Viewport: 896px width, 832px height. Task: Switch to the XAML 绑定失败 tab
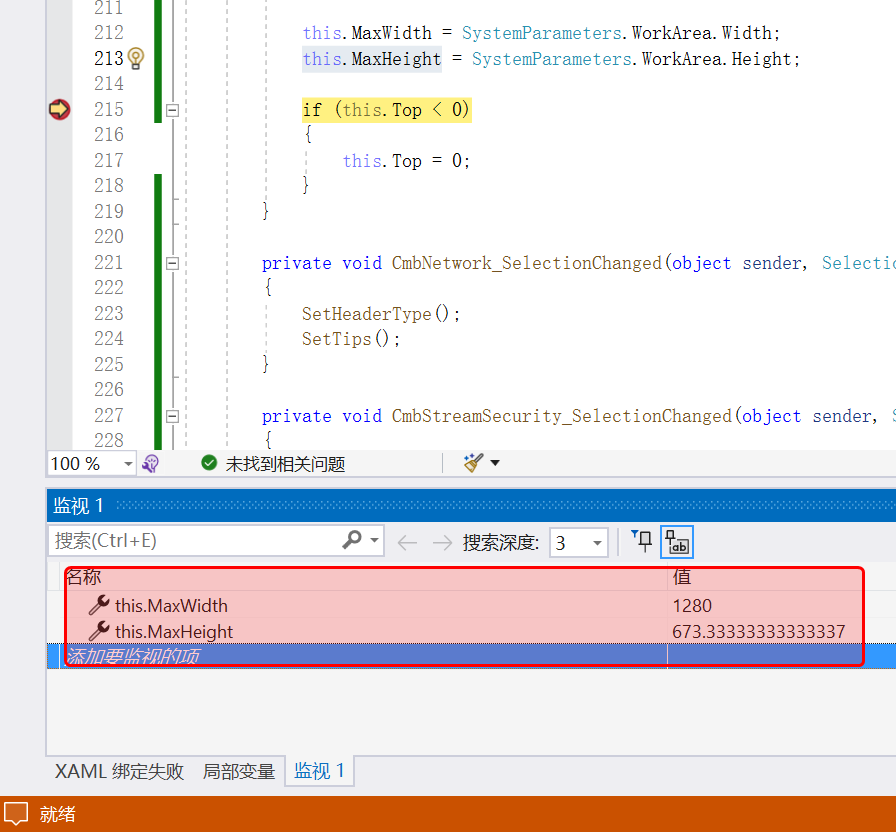pos(119,771)
